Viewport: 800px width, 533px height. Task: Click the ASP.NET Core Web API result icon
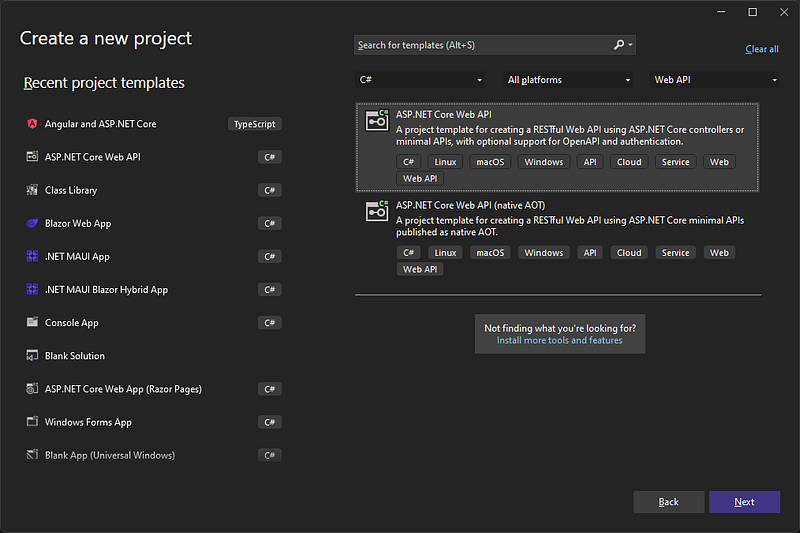377,121
